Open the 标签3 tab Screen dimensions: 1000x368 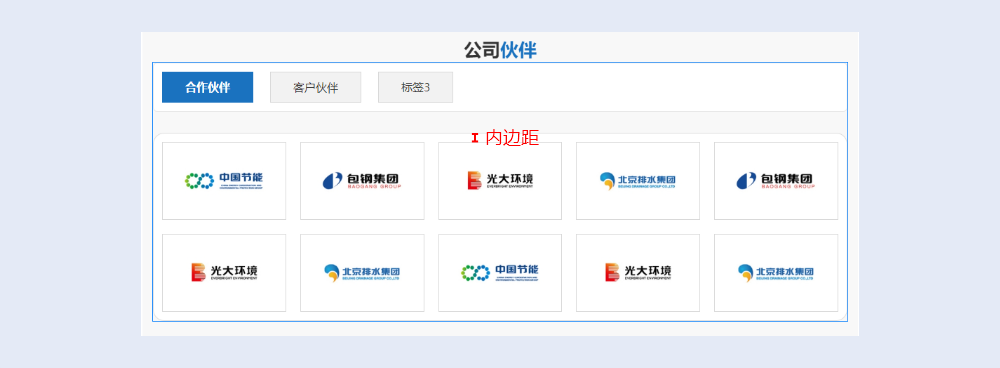(415, 87)
